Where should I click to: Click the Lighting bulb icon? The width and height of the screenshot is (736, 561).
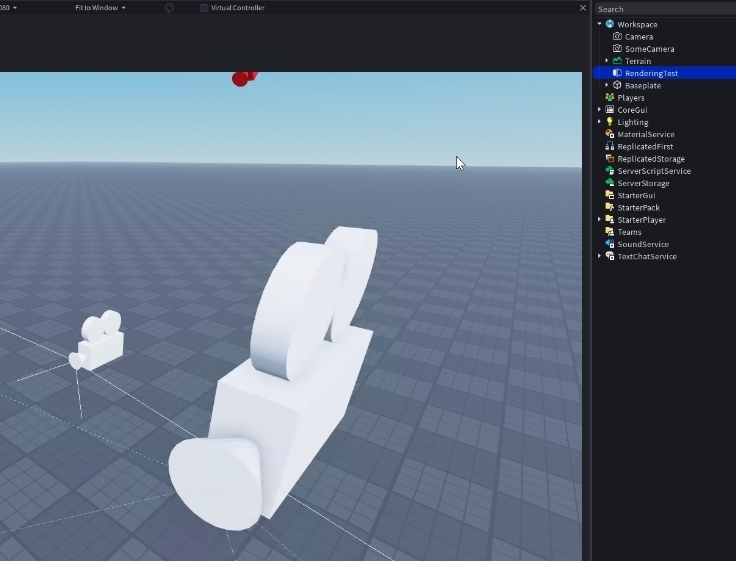(610, 122)
